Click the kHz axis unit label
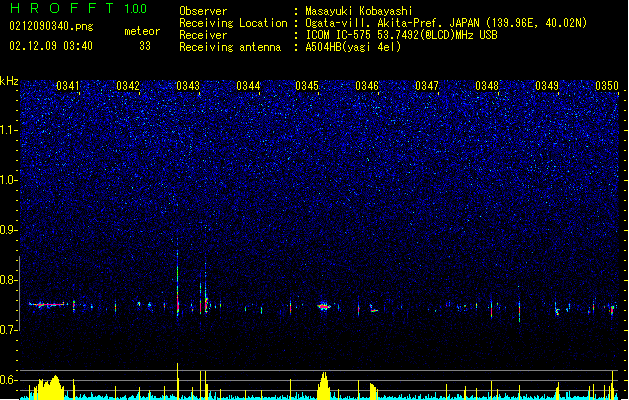 [9, 81]
